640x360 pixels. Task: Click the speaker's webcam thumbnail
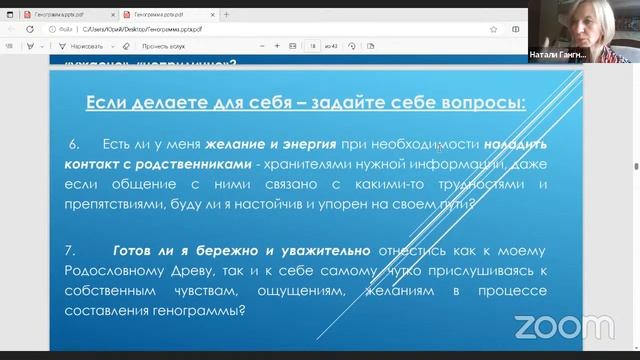tap(584, 31)
